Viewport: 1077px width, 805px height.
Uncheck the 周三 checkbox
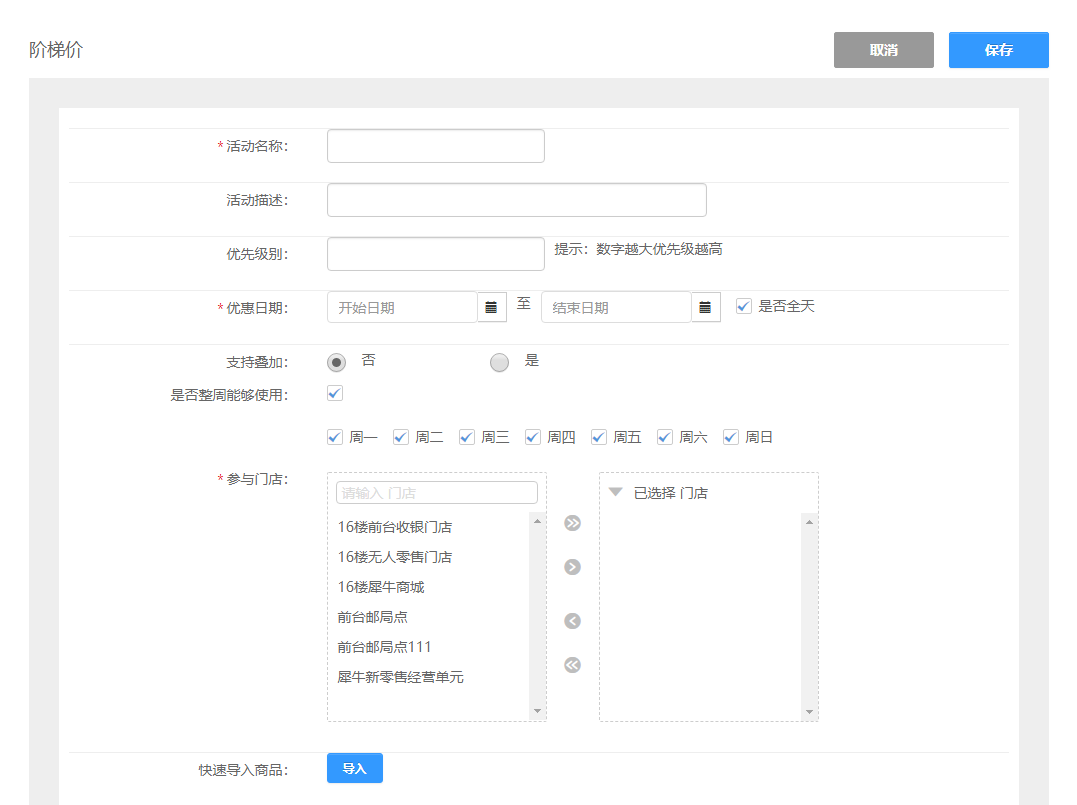click(466, 437)
